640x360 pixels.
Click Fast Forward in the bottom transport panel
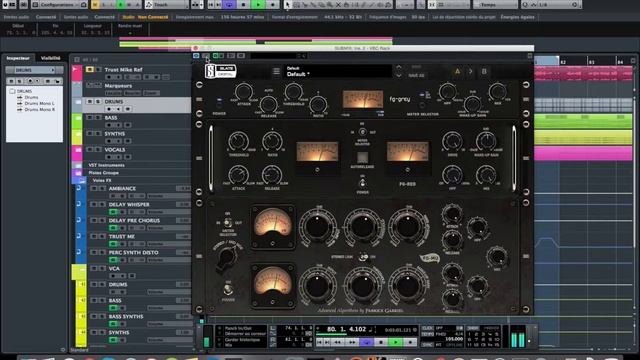pos(352,342)
